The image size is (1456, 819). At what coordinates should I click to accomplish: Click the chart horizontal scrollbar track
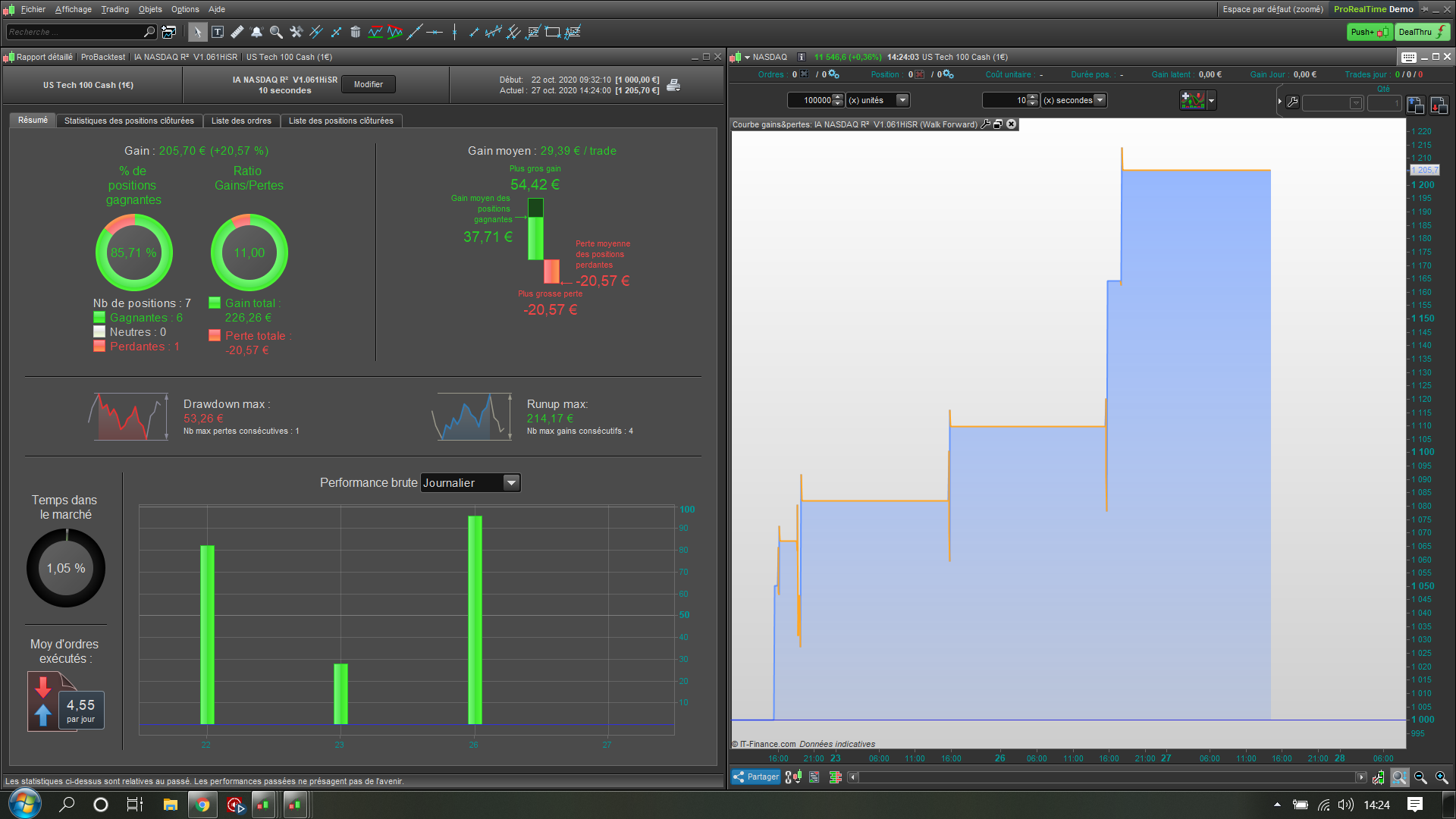1107,777
